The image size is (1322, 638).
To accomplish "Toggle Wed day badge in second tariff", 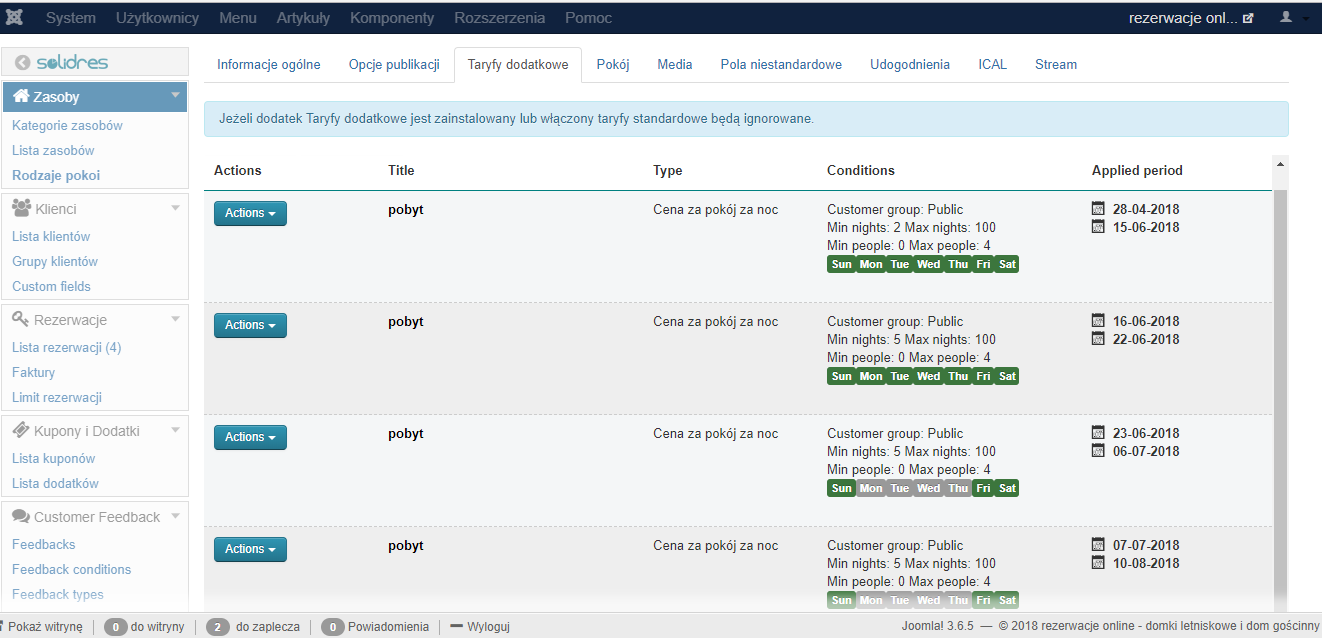I will [929, 376].
